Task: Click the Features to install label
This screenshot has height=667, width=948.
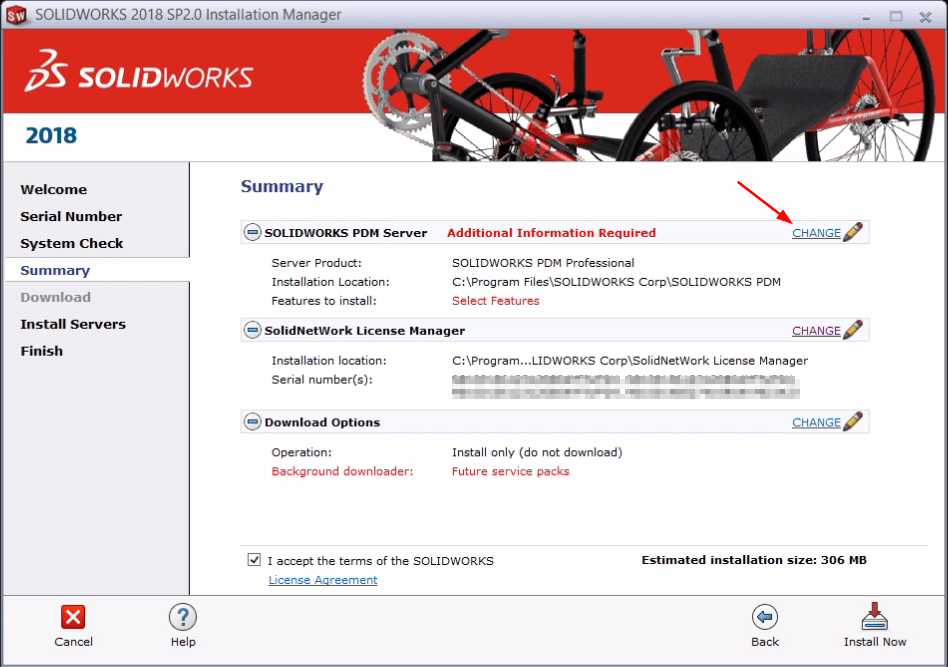Action: [323, 301]
